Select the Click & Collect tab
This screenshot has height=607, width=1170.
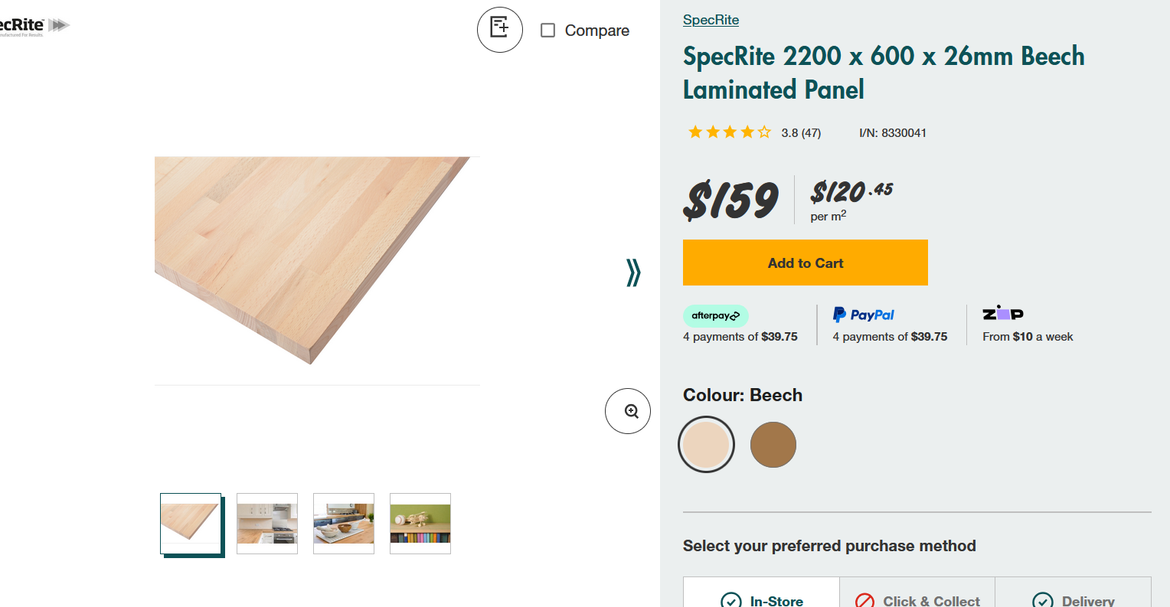(917, 597)
